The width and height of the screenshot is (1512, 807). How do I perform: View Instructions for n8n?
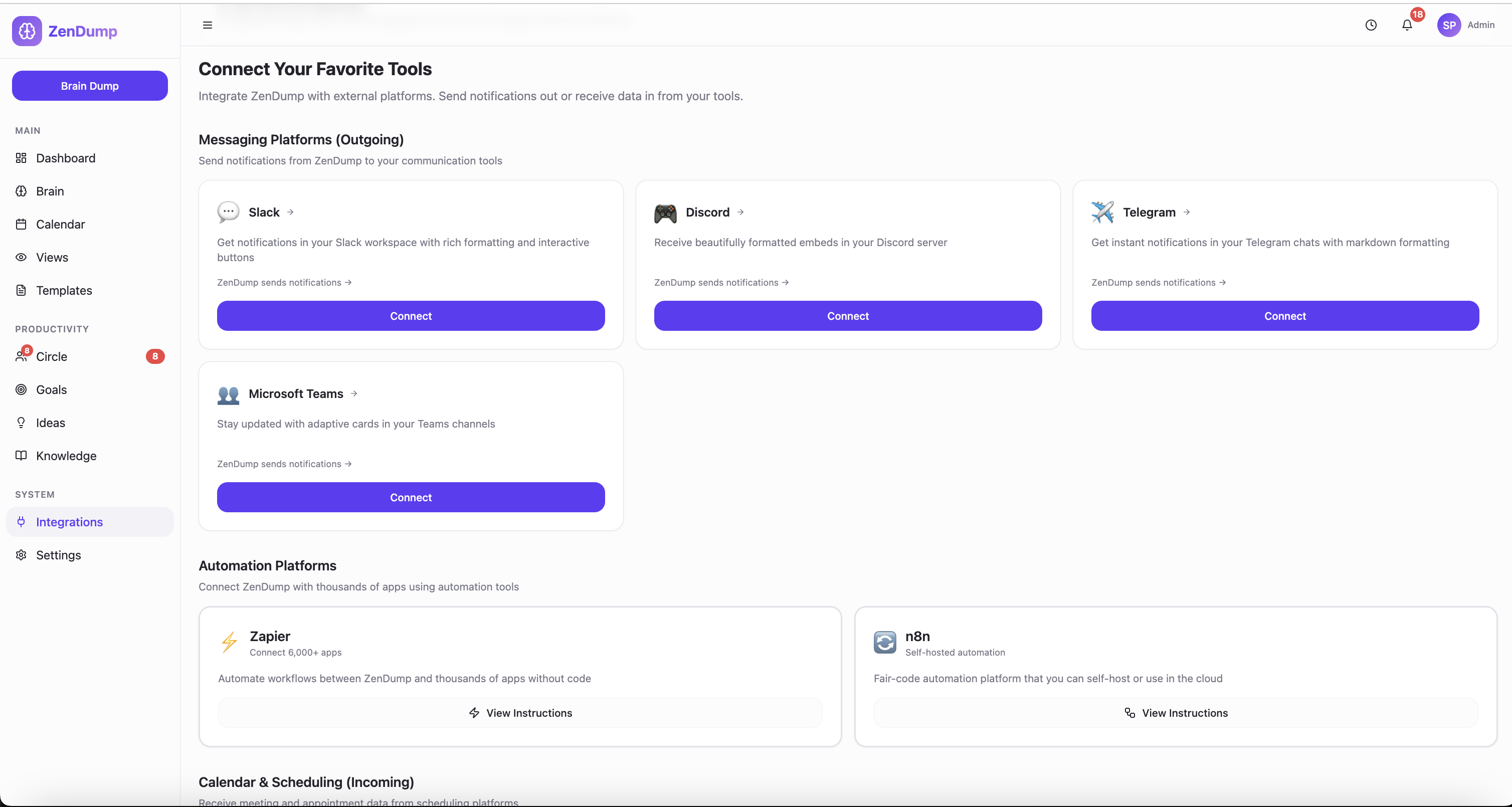[1176, 712]
